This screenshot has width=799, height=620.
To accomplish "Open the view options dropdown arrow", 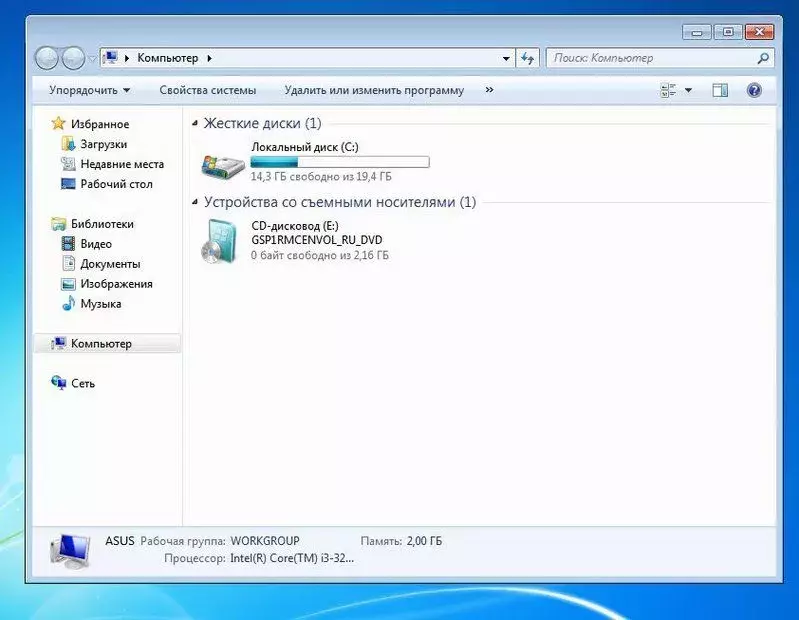I will (688, 91).
